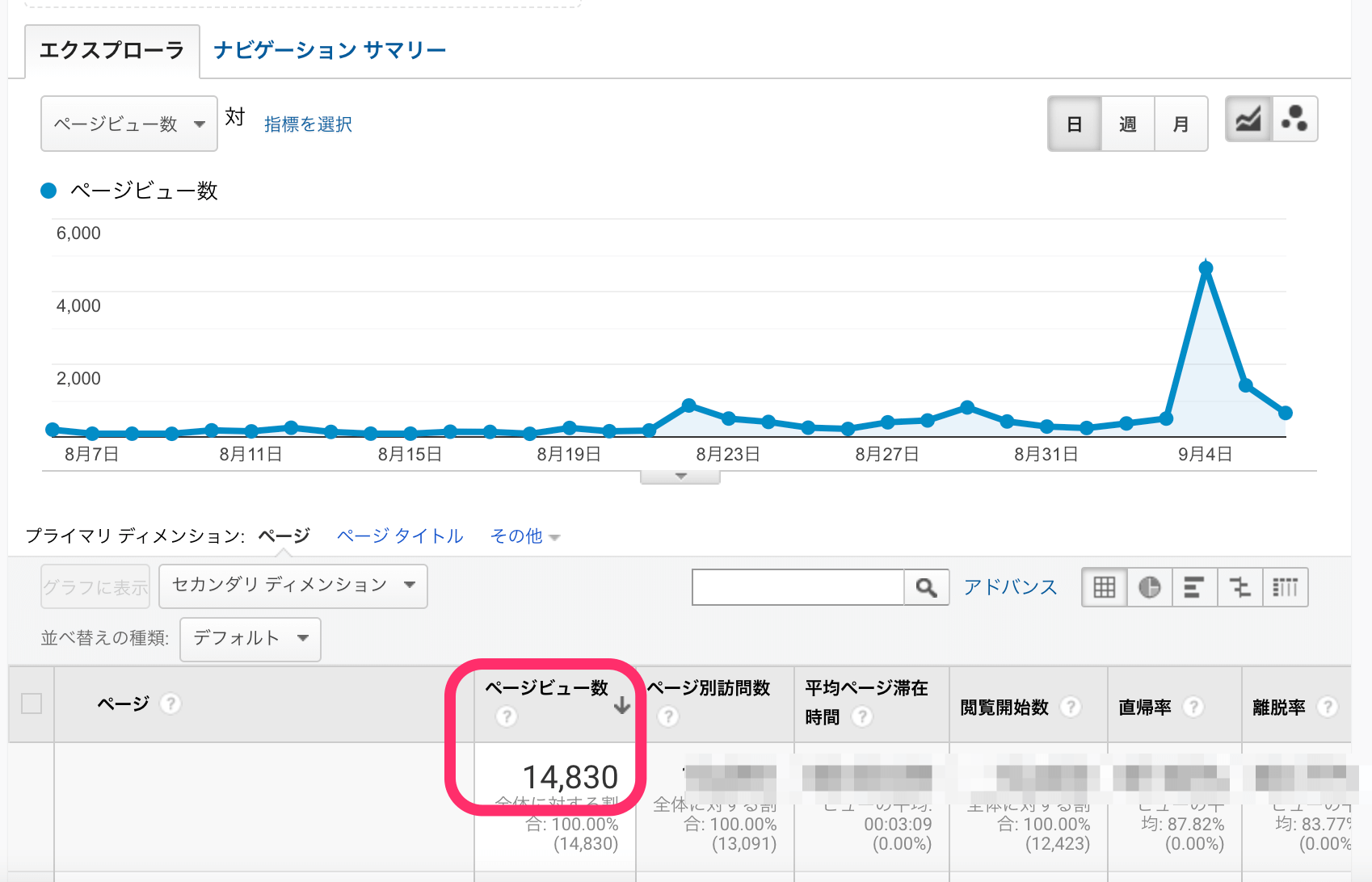Image resolution: width=1372 pixels, height=882 pixels.
Task: Click the 指標を選択 link
Action: [307, 124]
